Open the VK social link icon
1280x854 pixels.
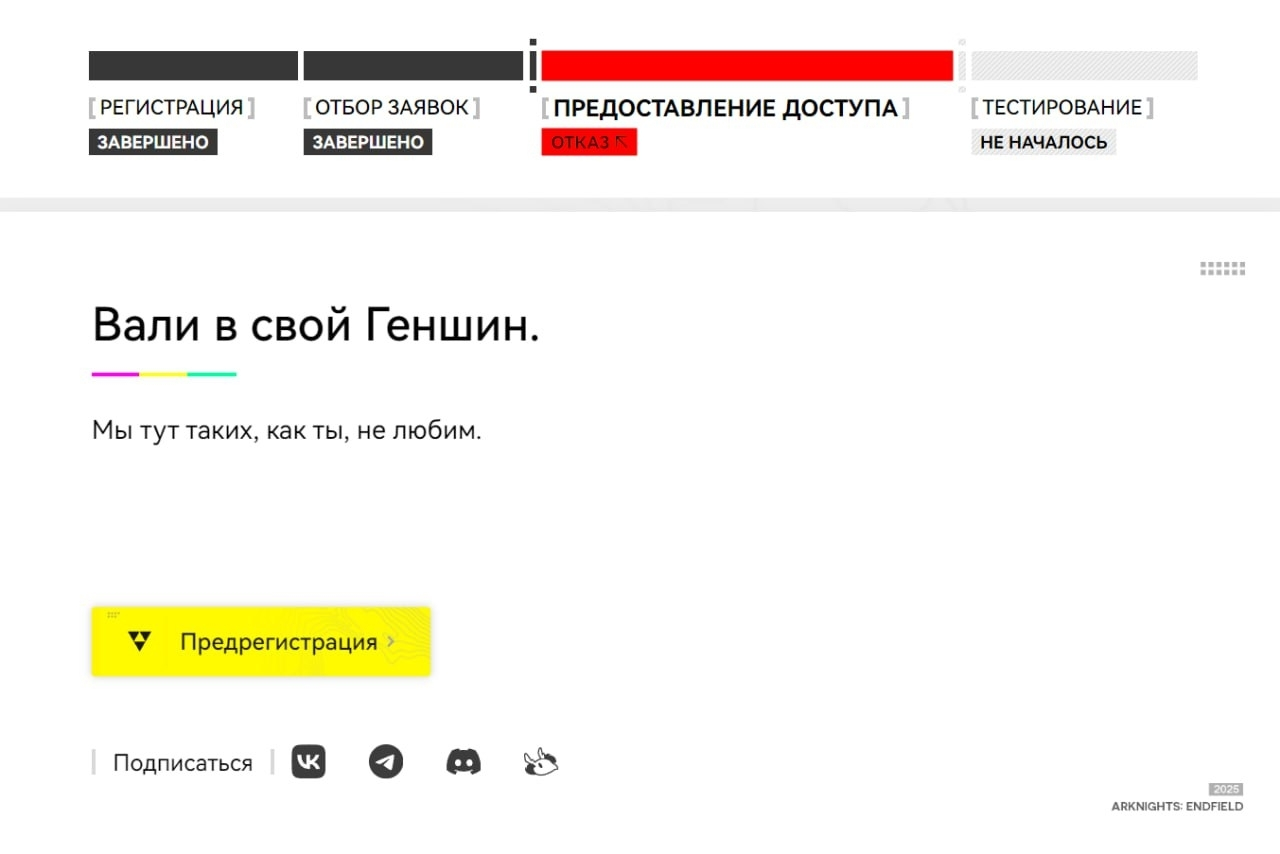(308, 762)
